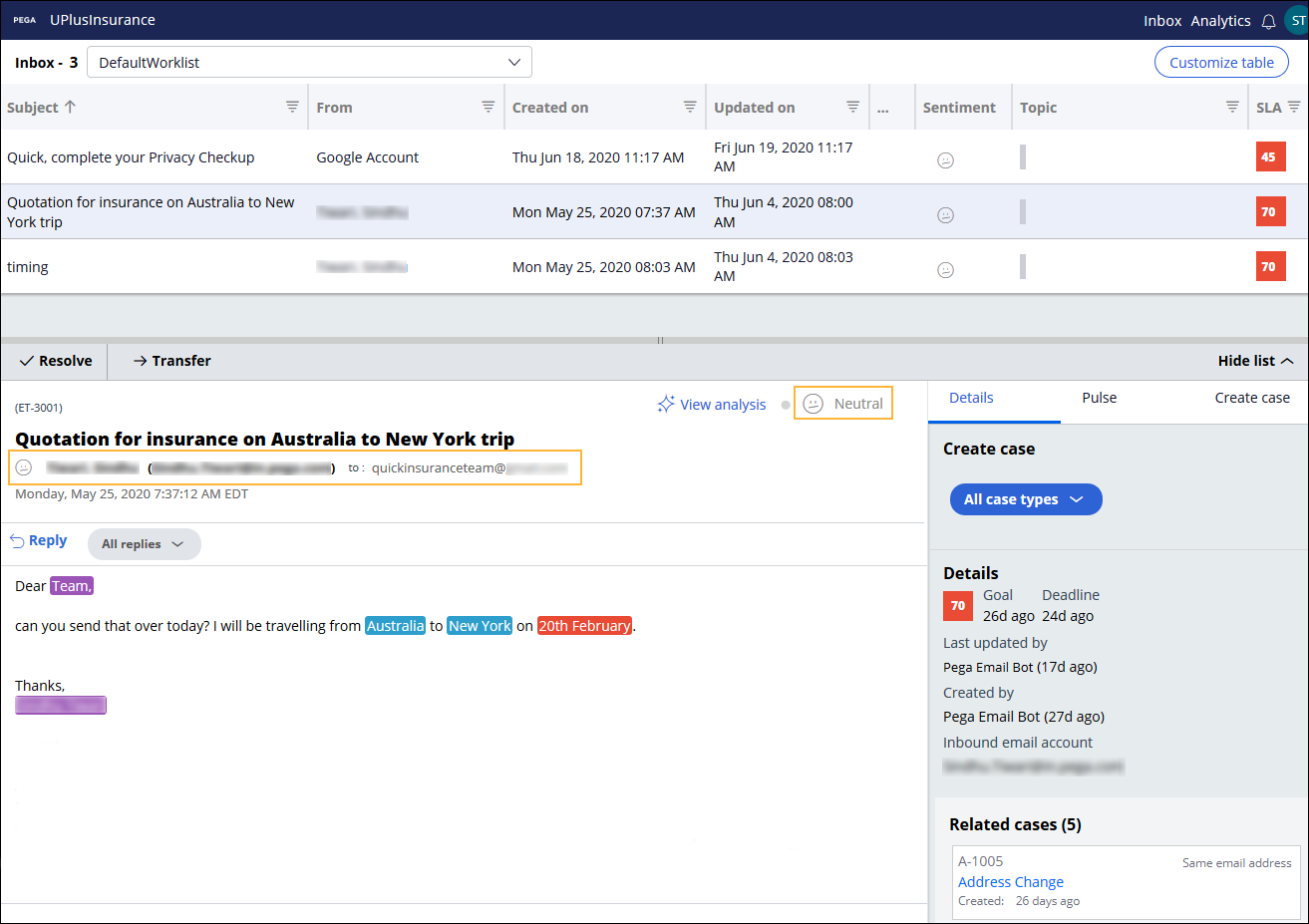Click Created on column filter icon
The image size is (1309, 924).
[x=690, y=107]
